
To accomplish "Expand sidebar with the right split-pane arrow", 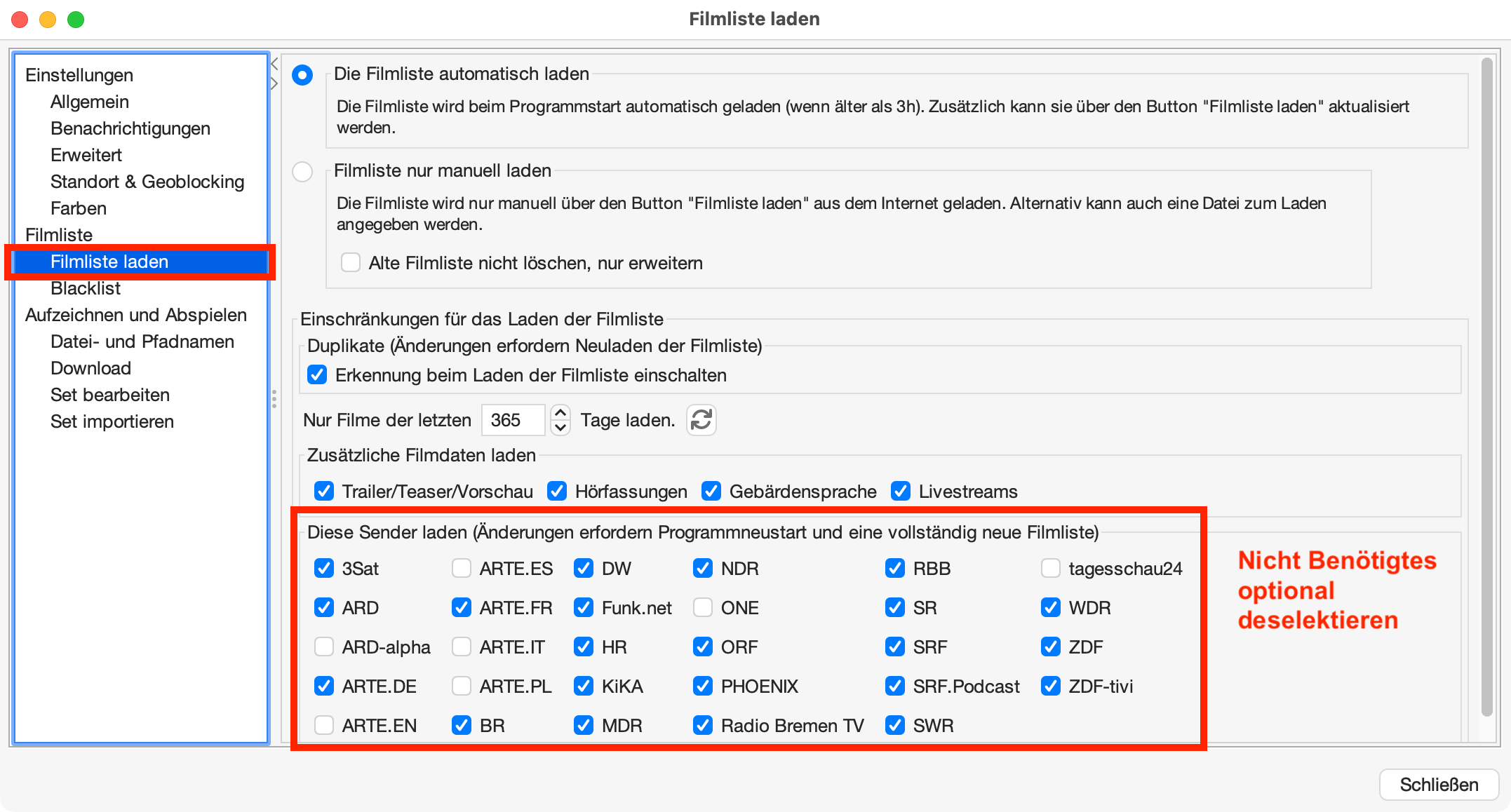I will [274, 83].
